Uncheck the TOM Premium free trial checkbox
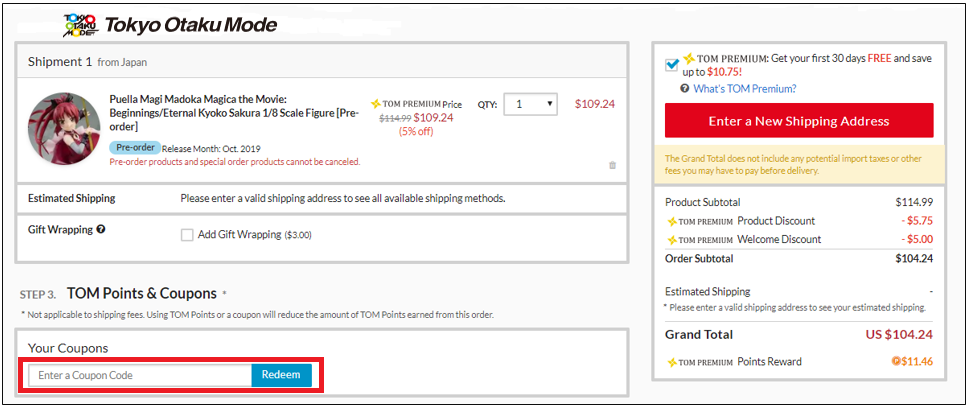 (x=672, y=65)
